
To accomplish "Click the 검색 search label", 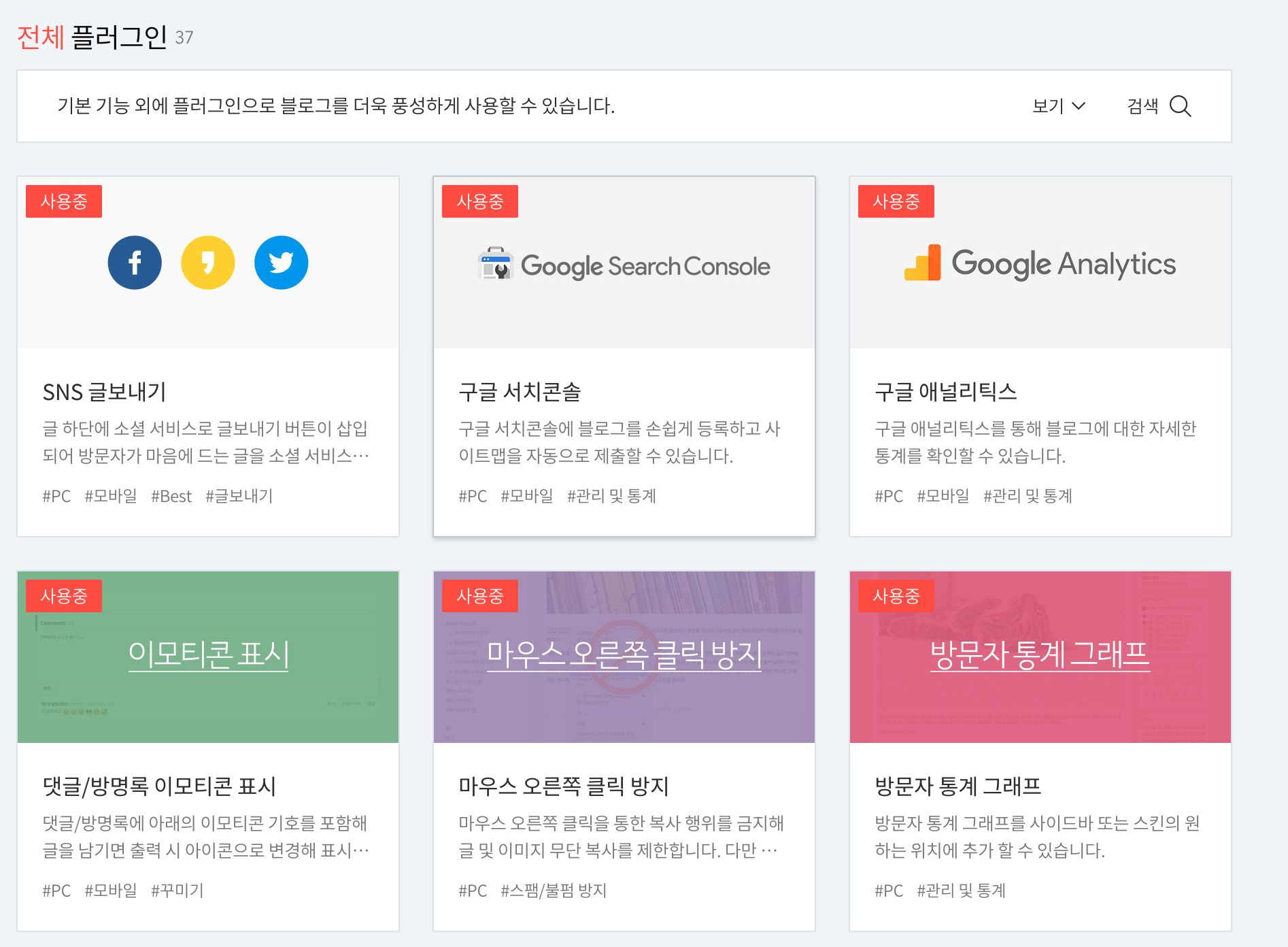I will [1142, 106].
